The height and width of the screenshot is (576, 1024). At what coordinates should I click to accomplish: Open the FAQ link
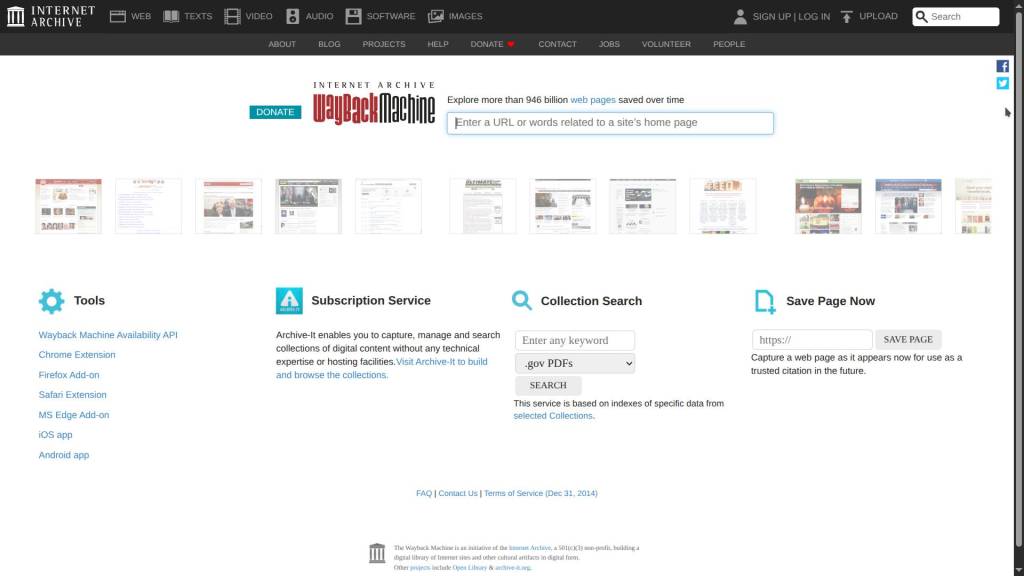click(x=424, y=493)
